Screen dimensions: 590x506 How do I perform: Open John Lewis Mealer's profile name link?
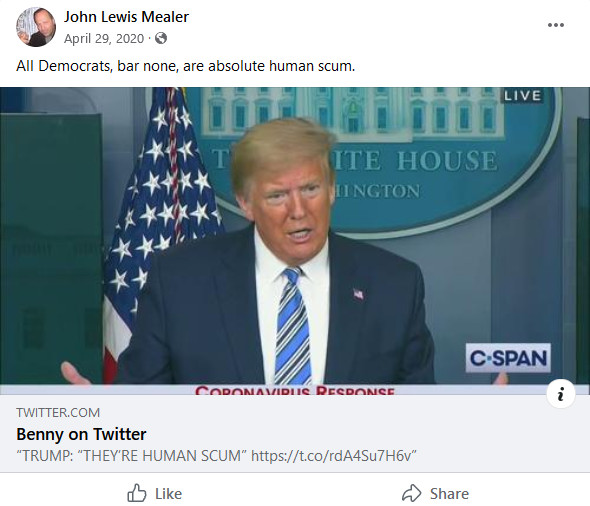click(x=126, y=17)
